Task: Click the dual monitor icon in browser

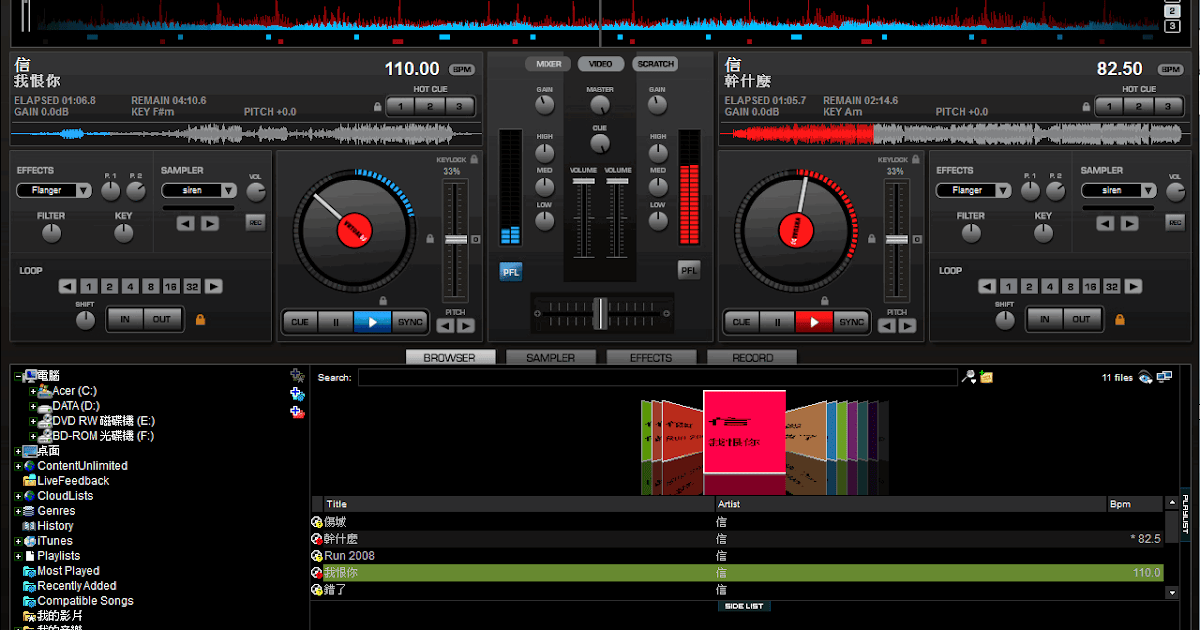Action: pyautogui.click(x=1164, y=377)
